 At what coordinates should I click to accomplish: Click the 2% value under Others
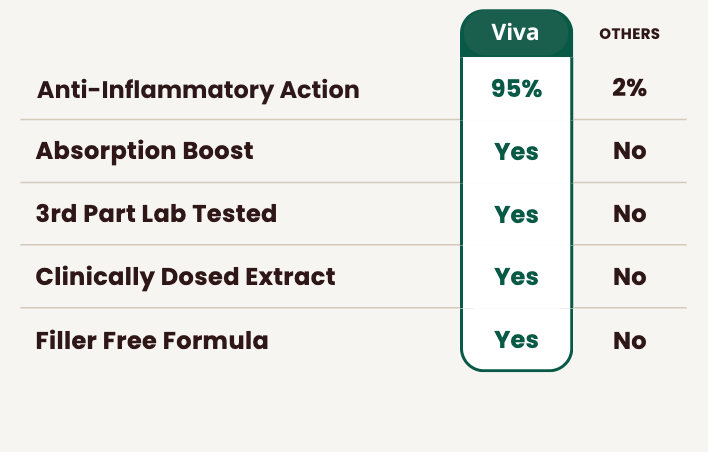[x=629, y=88]
